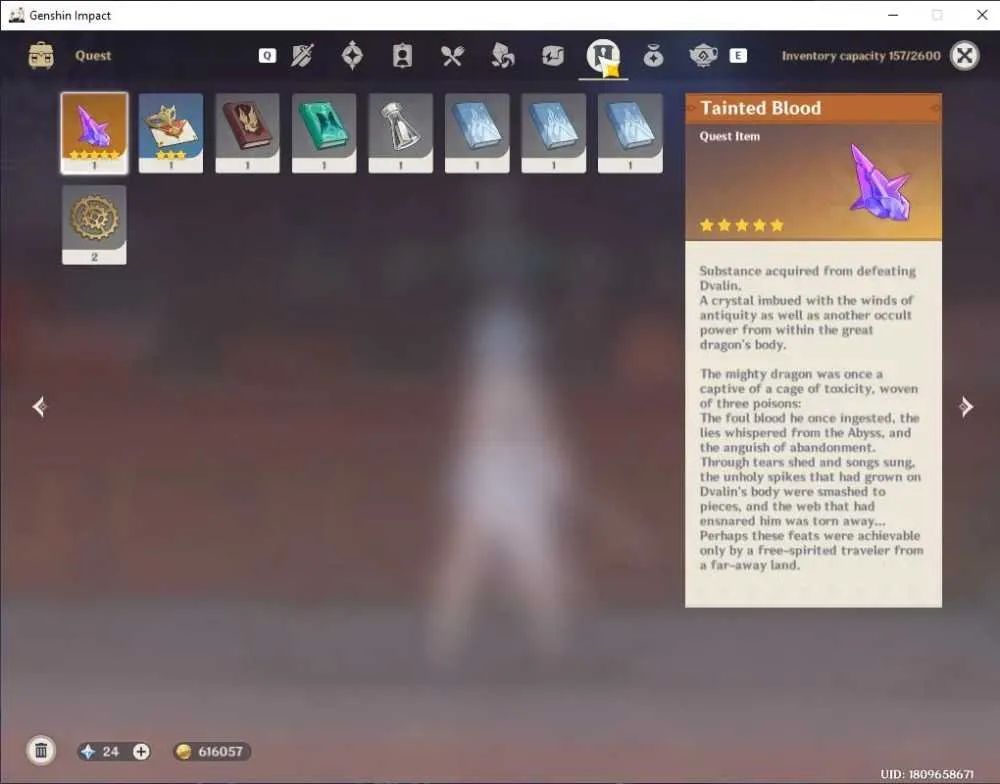Viewport: 1000px width, 784px height.
Task: Click the UID number text
Action: point(927,774)
